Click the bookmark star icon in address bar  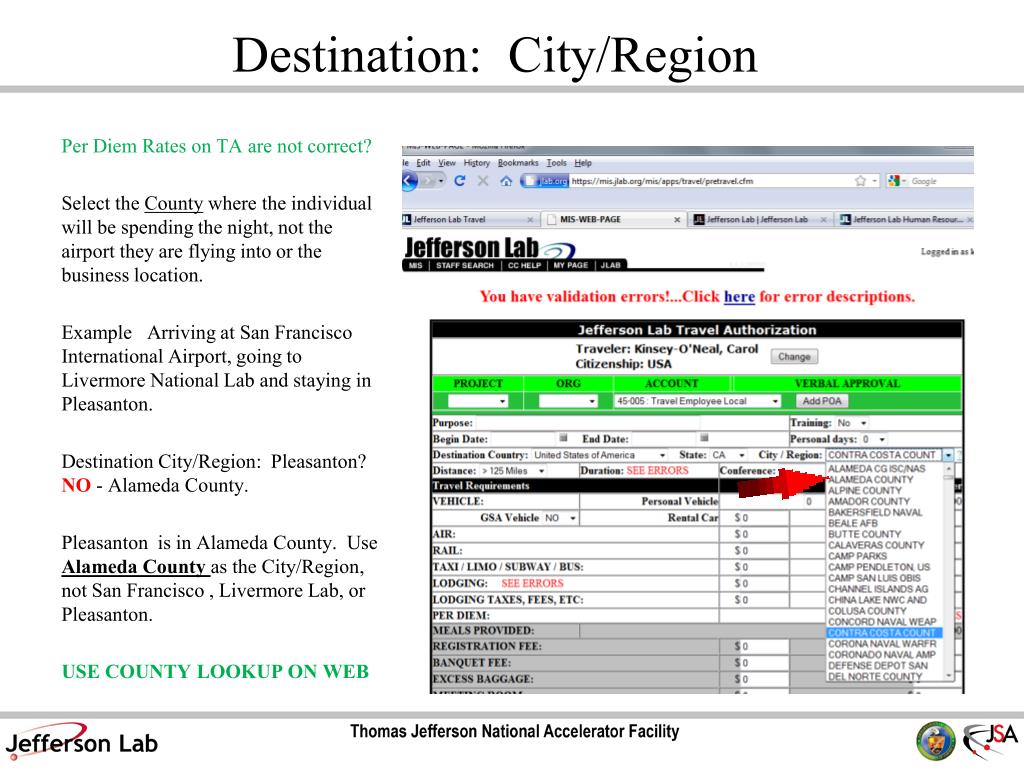[x=861, y=181]
